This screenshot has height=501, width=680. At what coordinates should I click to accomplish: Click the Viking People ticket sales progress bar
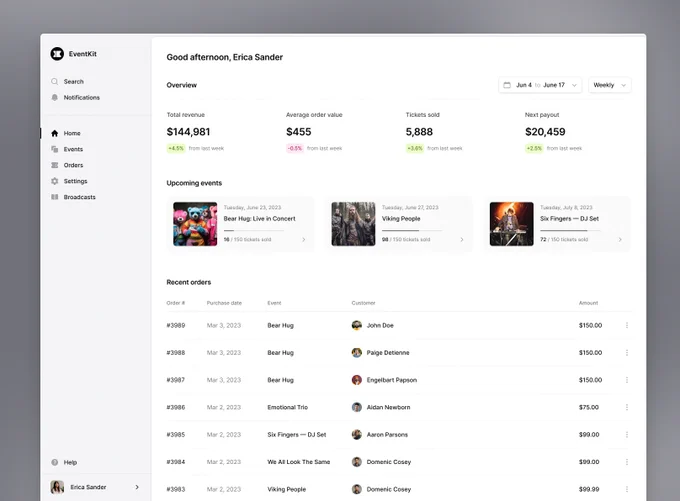(412, 230)
